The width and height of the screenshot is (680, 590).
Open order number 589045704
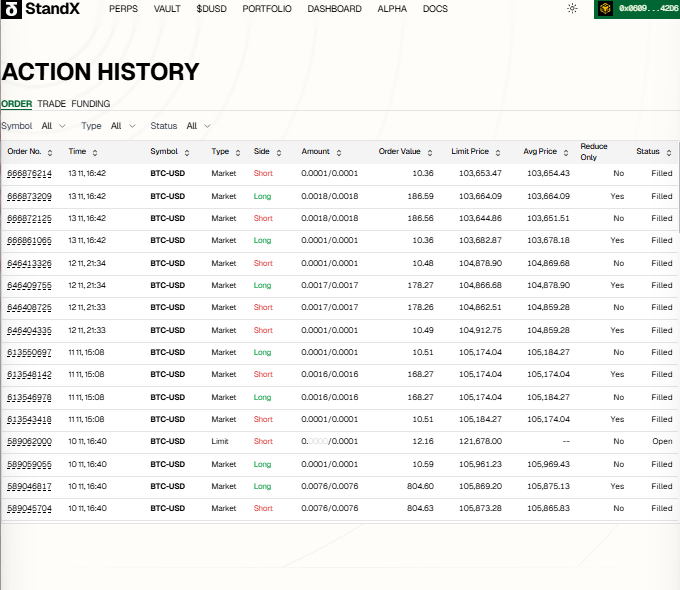tap(29, 508)
